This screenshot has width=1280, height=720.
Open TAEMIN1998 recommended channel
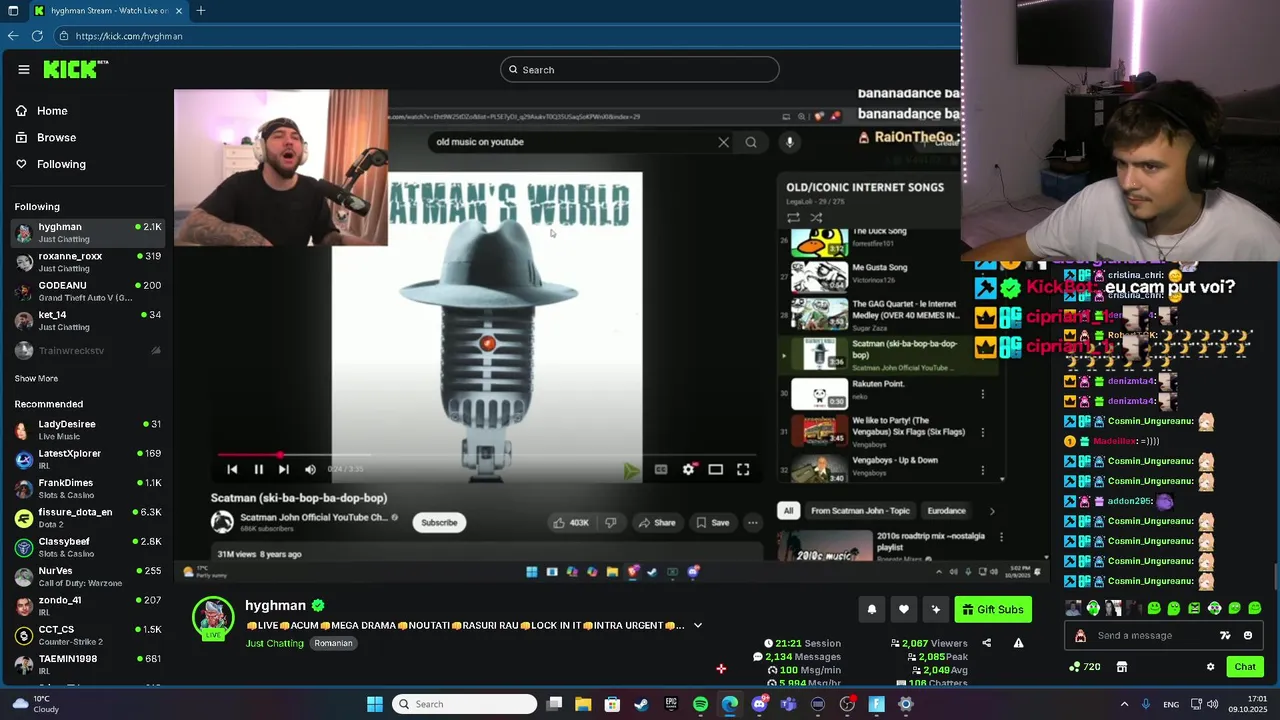click(x=88, y=665)
